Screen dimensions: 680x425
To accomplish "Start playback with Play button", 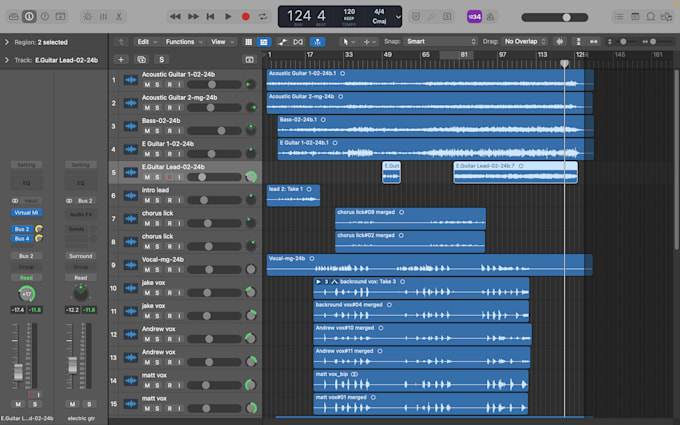I will point(228,16).
